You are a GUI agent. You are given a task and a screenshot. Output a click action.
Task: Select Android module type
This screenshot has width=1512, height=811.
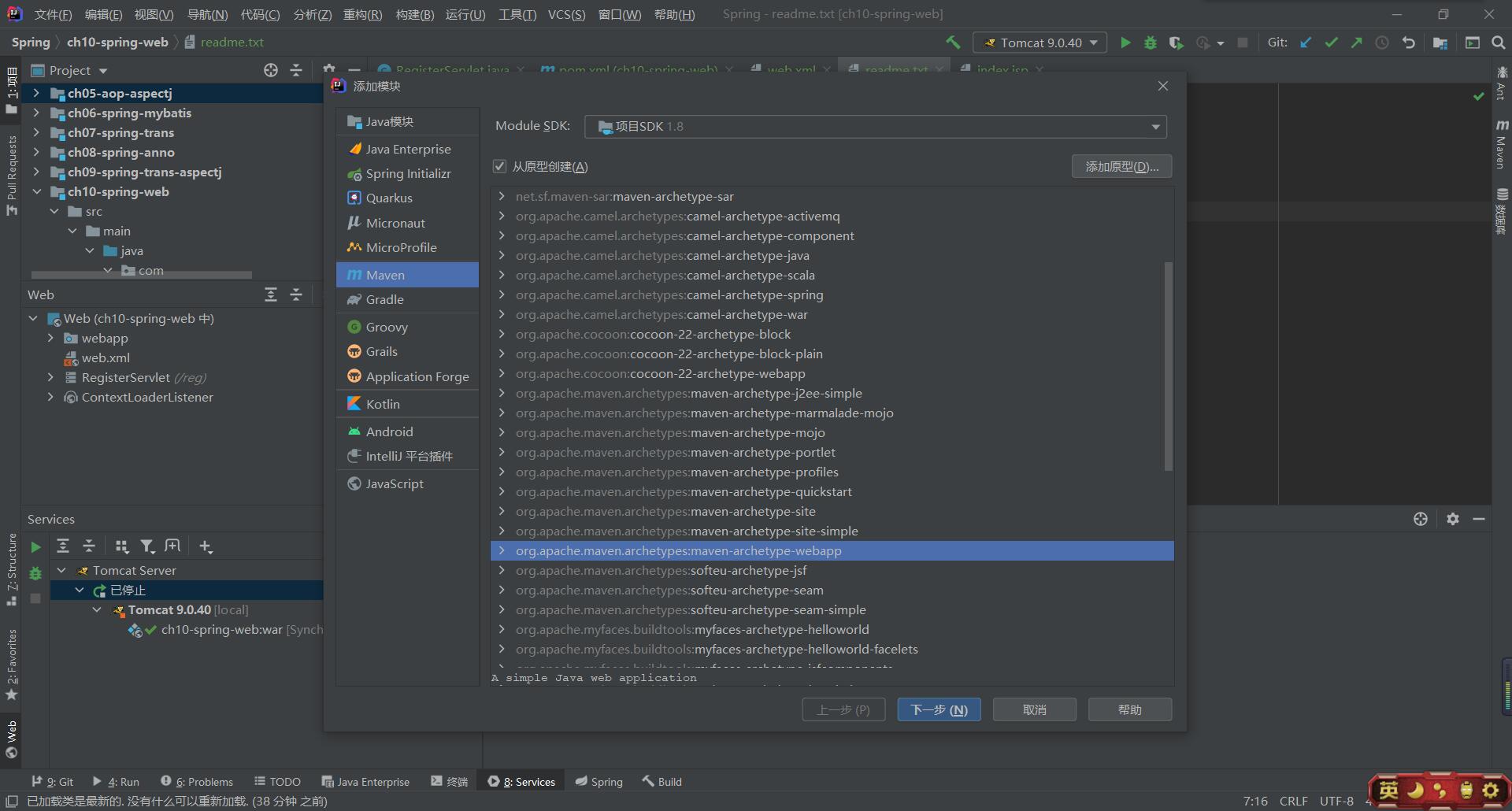coord(408,431)
